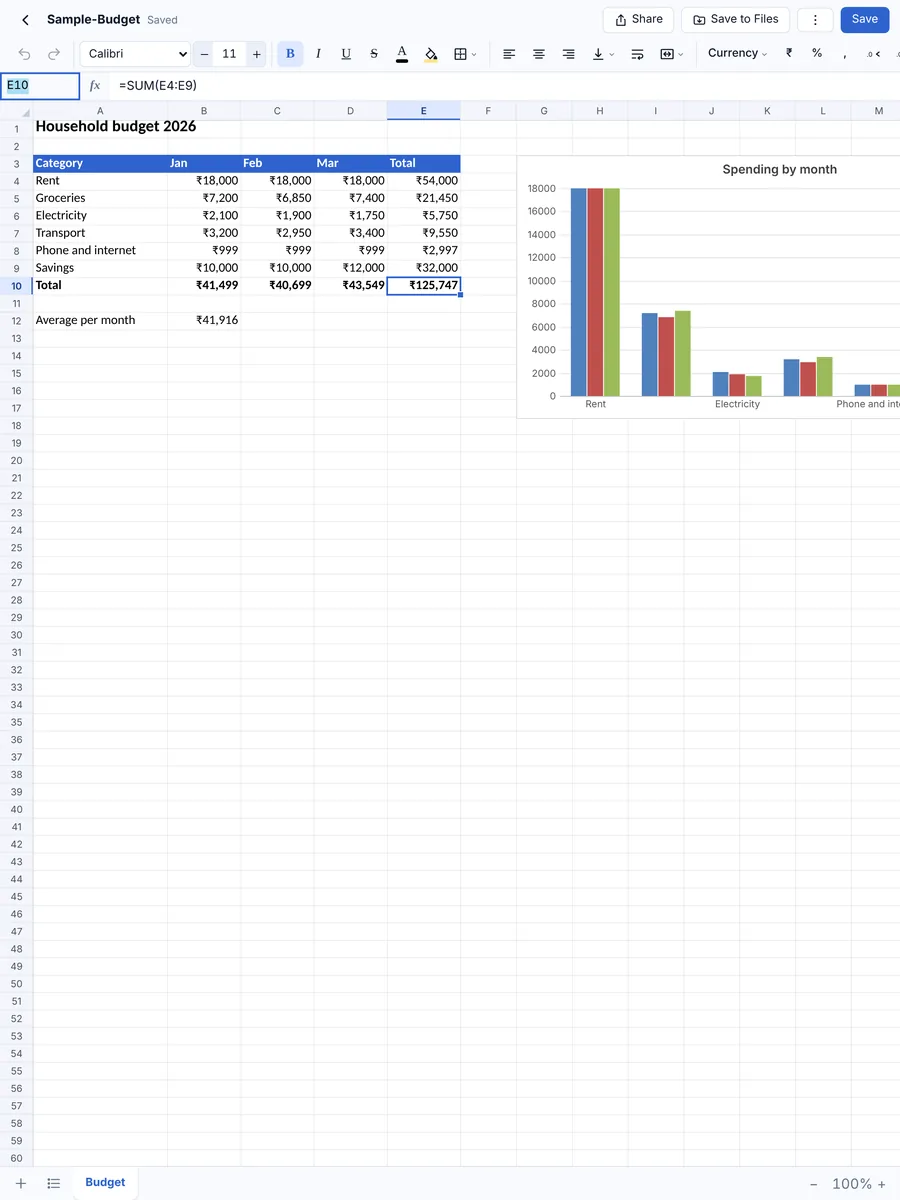Add a new sheet
900x1200 pixels.
point(21,1183)
